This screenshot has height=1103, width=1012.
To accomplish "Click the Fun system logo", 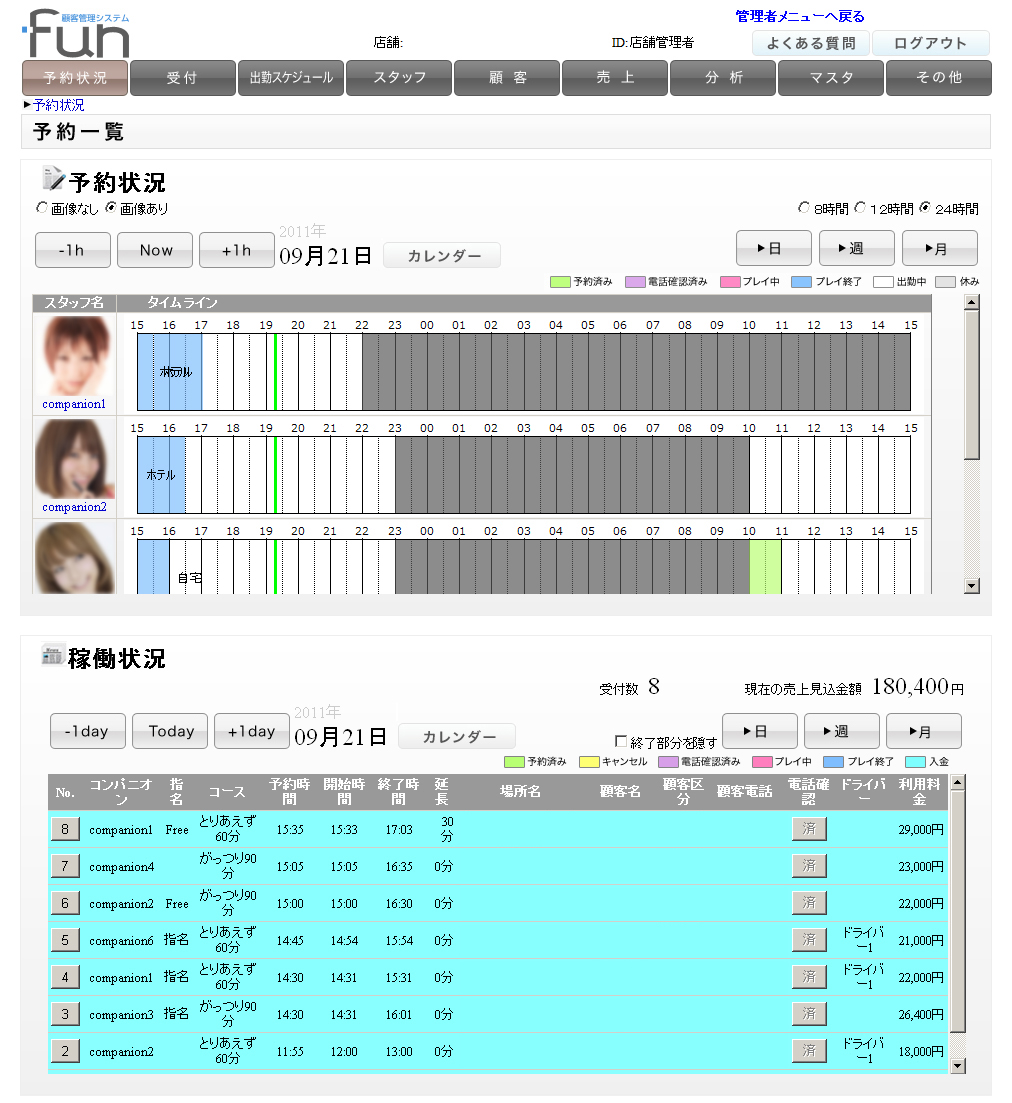I will 76,34.
